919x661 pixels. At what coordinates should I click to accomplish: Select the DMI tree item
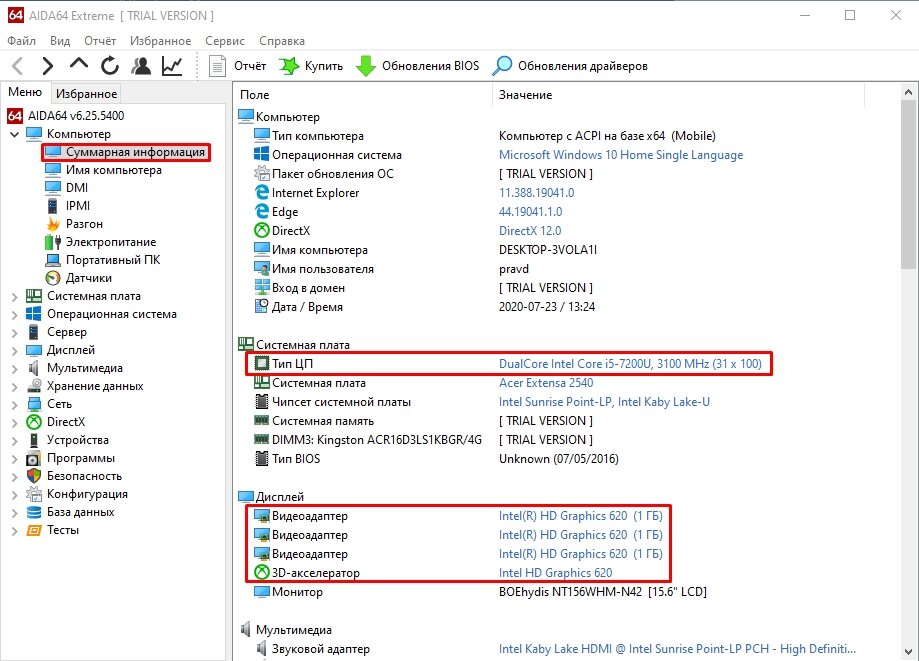tap(67, 188)
